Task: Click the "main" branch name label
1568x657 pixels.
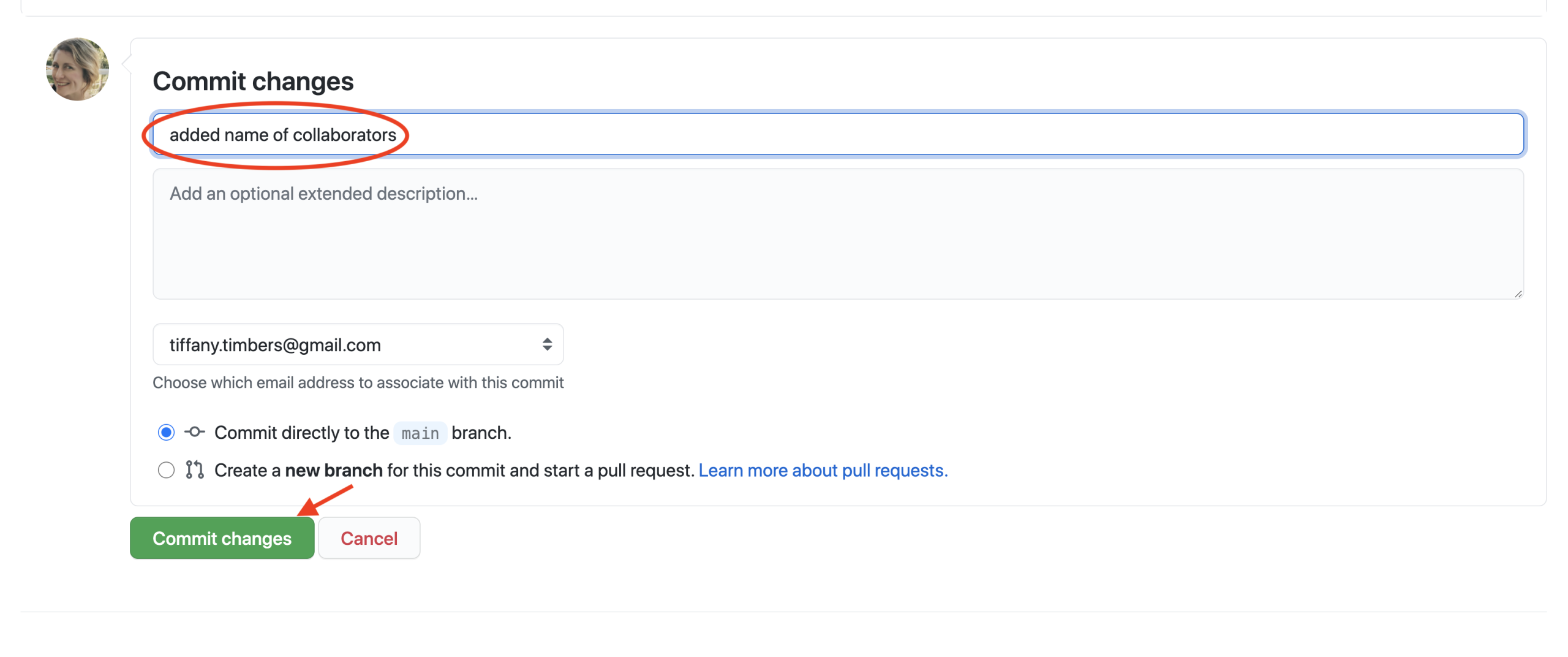Action: (420, 433)
